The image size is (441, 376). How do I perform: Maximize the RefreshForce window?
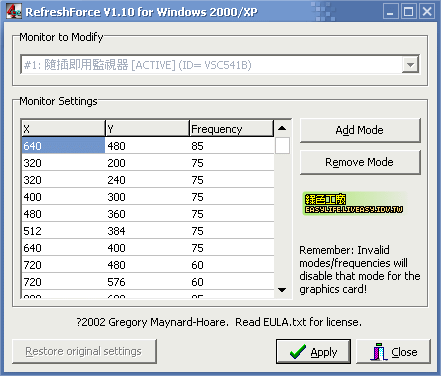[x=409, y=12]
